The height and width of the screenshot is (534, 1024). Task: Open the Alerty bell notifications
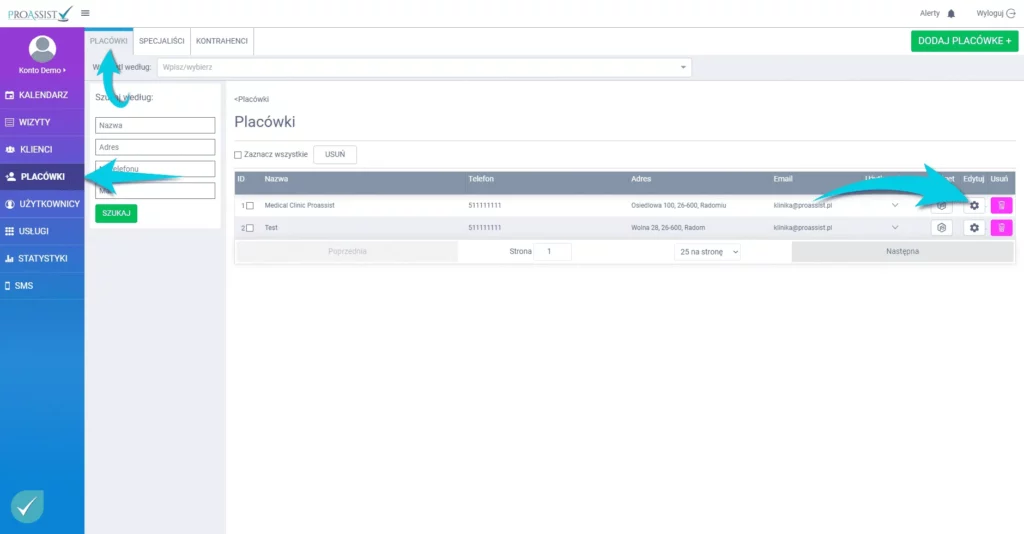pyautogui.click(x=951, y=13)
